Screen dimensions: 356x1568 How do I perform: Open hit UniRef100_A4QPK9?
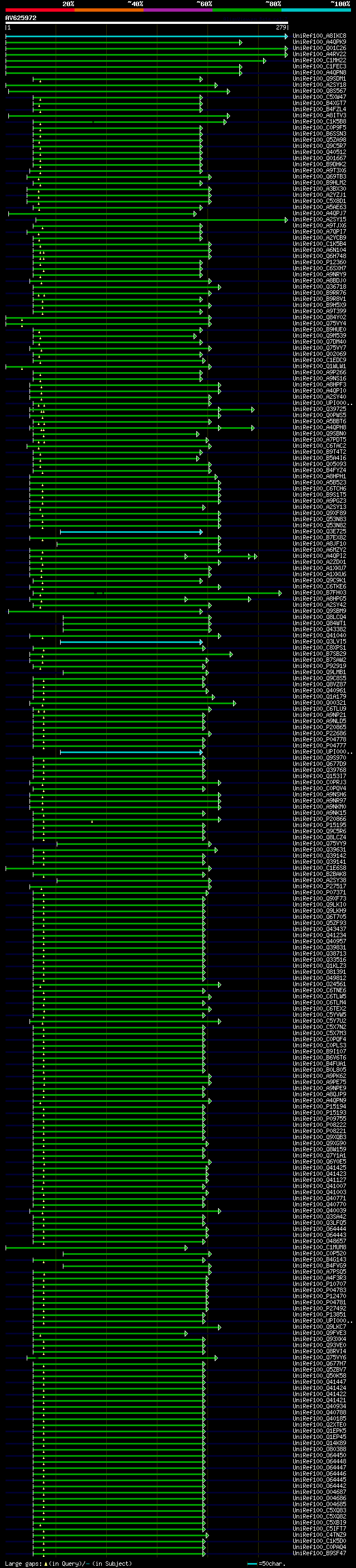[x=319, y=43]
